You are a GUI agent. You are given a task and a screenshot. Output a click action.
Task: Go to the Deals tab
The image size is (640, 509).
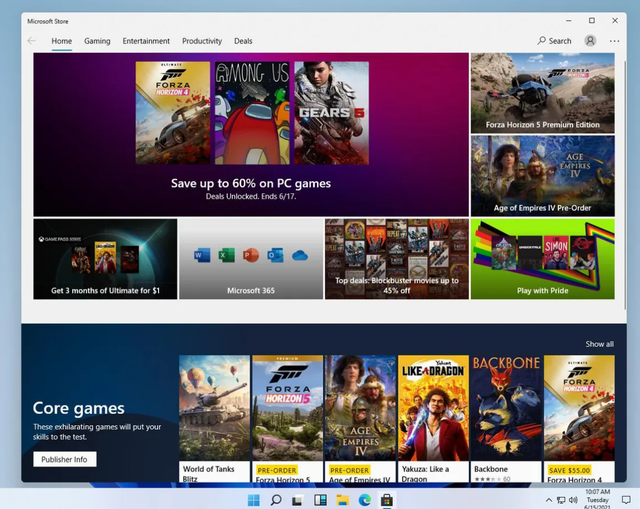[x=243, y=41]
